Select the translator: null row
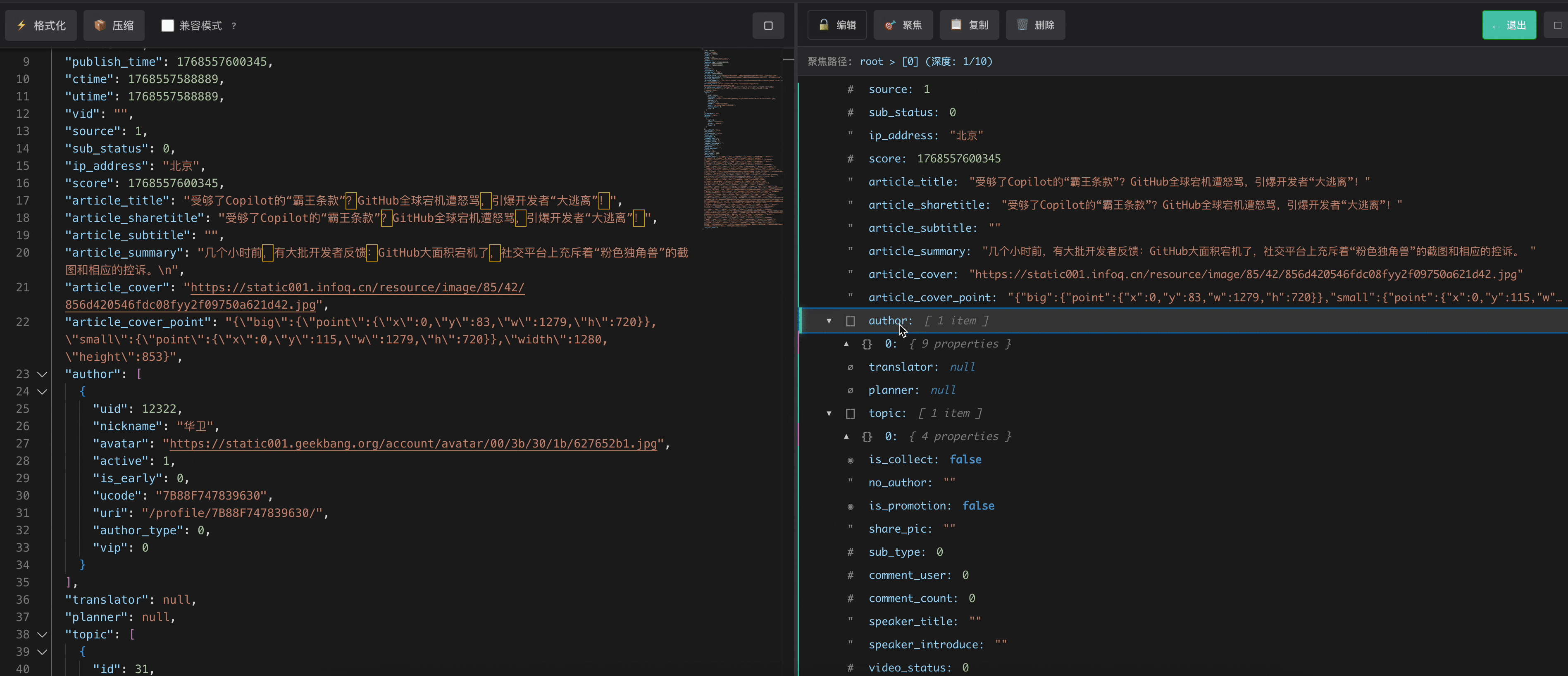The image size is (1568, 676). tap(1183, 367)
